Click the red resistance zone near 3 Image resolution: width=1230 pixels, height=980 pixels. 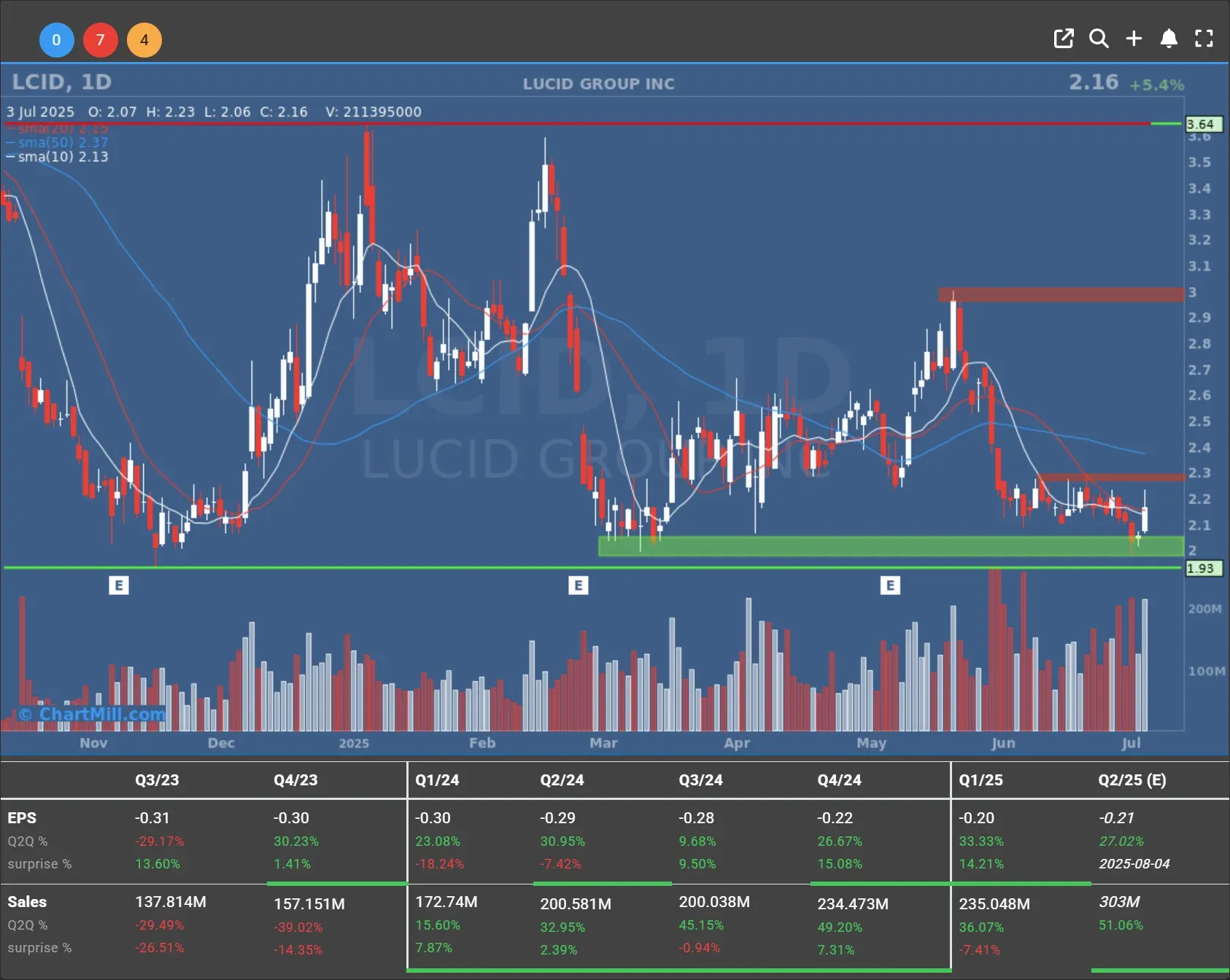tap(1061, 295)
